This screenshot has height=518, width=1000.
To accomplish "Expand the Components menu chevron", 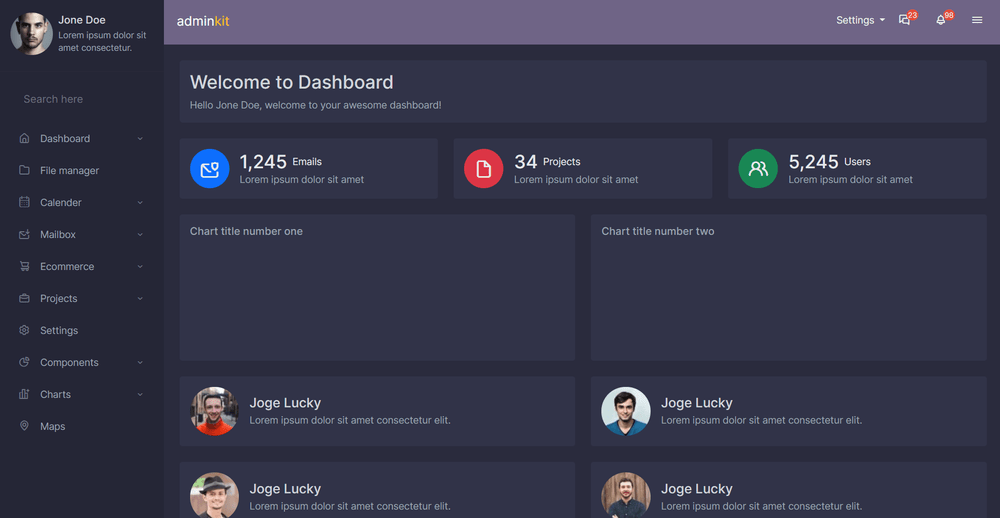I will click(140, 362).
